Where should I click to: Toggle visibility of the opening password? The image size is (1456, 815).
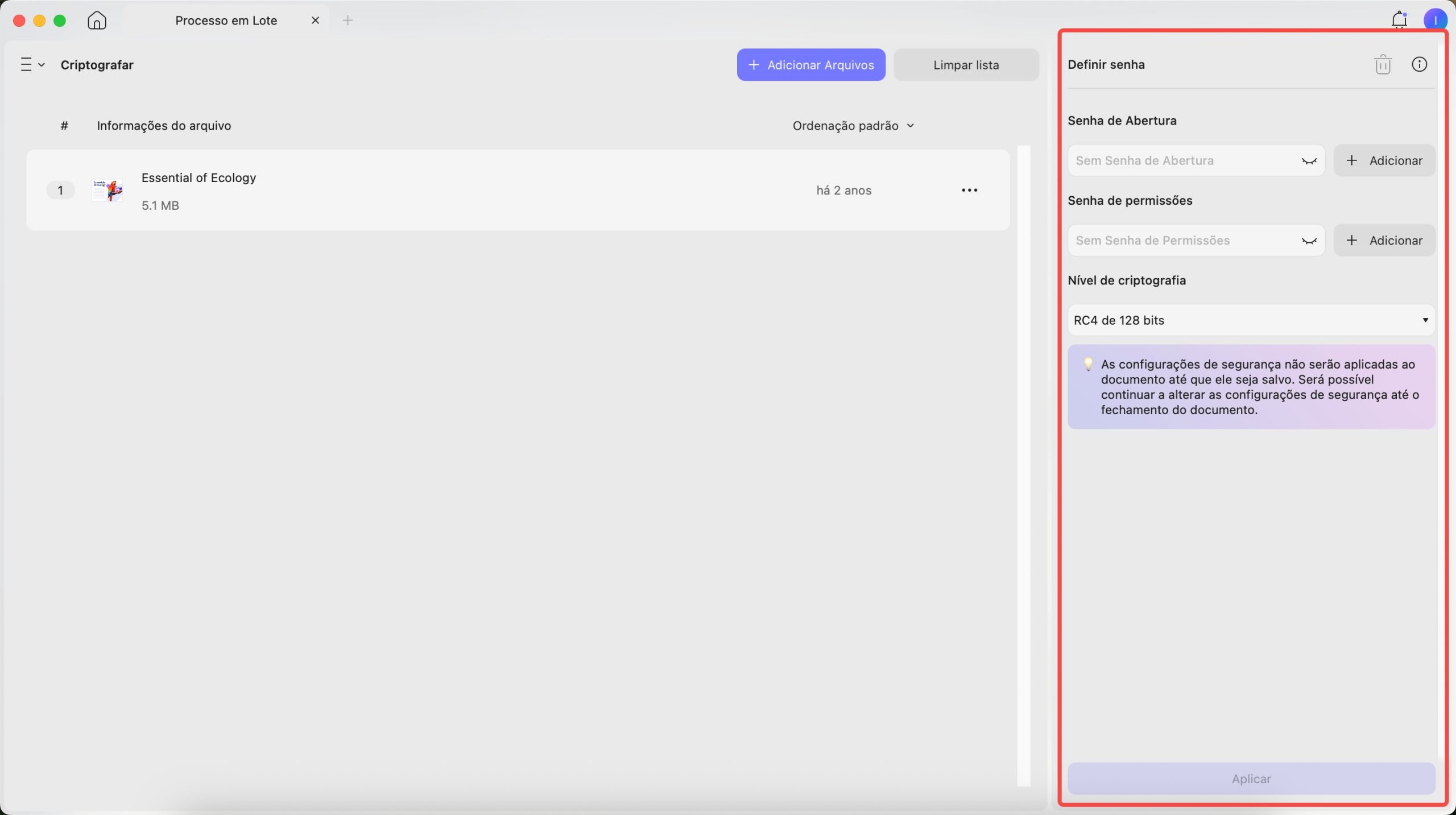(1309, 161)
